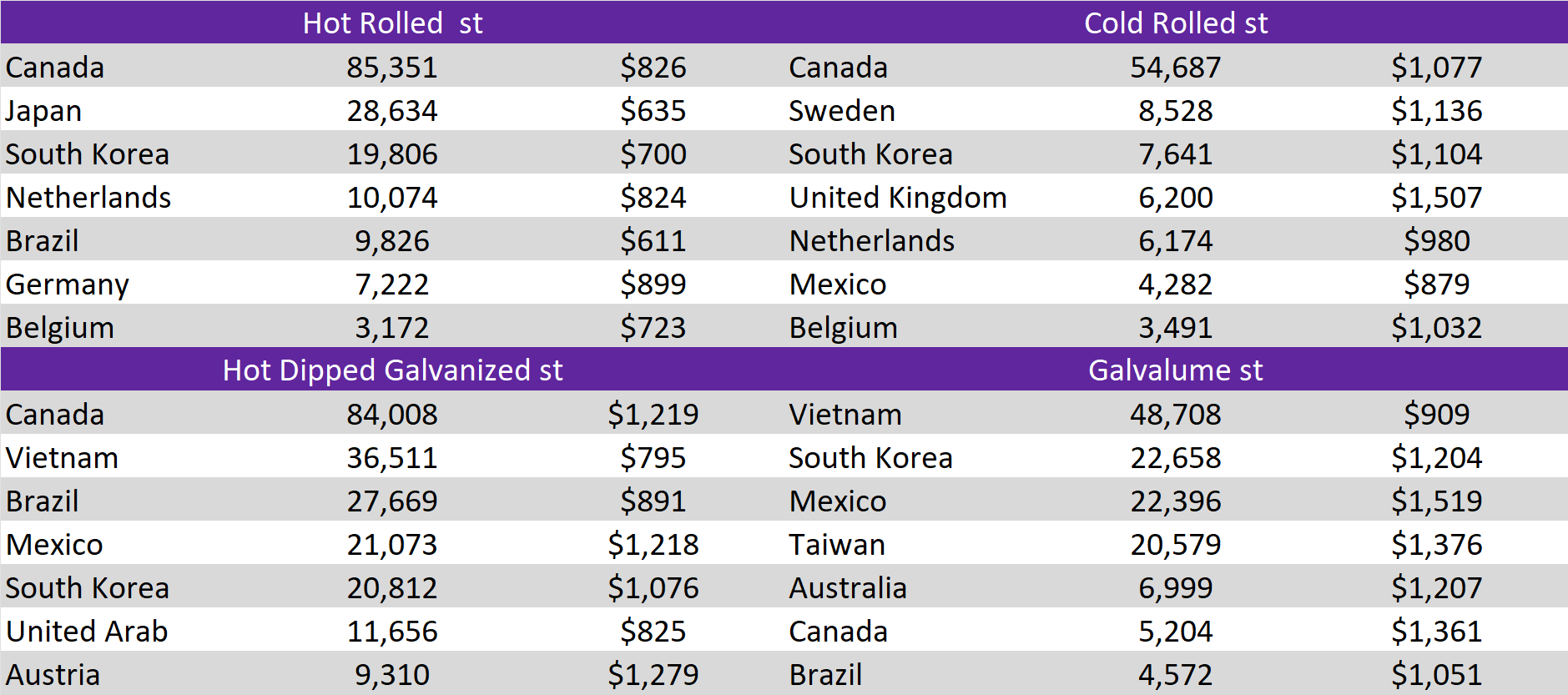Select the Austria country cell
This screenshot has height=695, width=1568.
click(53, 675)
